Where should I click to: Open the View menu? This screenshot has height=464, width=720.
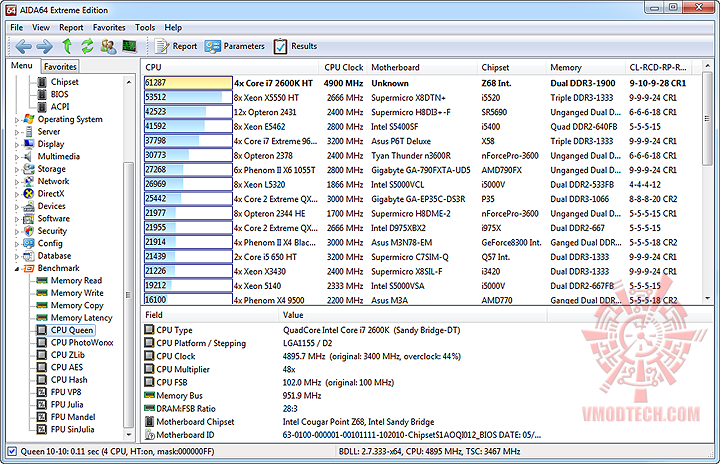41,28
